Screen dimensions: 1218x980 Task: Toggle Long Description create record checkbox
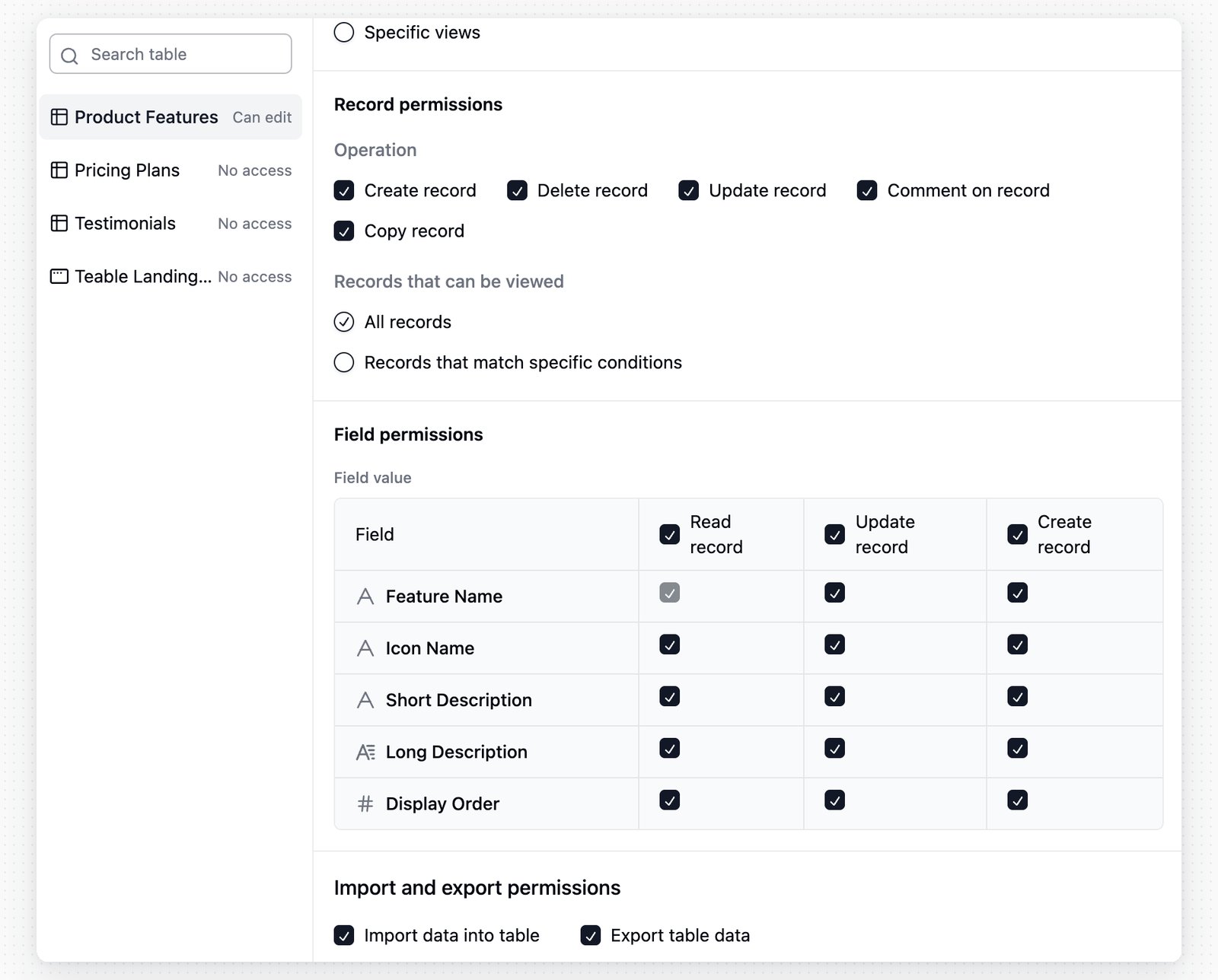[1018, 748]
